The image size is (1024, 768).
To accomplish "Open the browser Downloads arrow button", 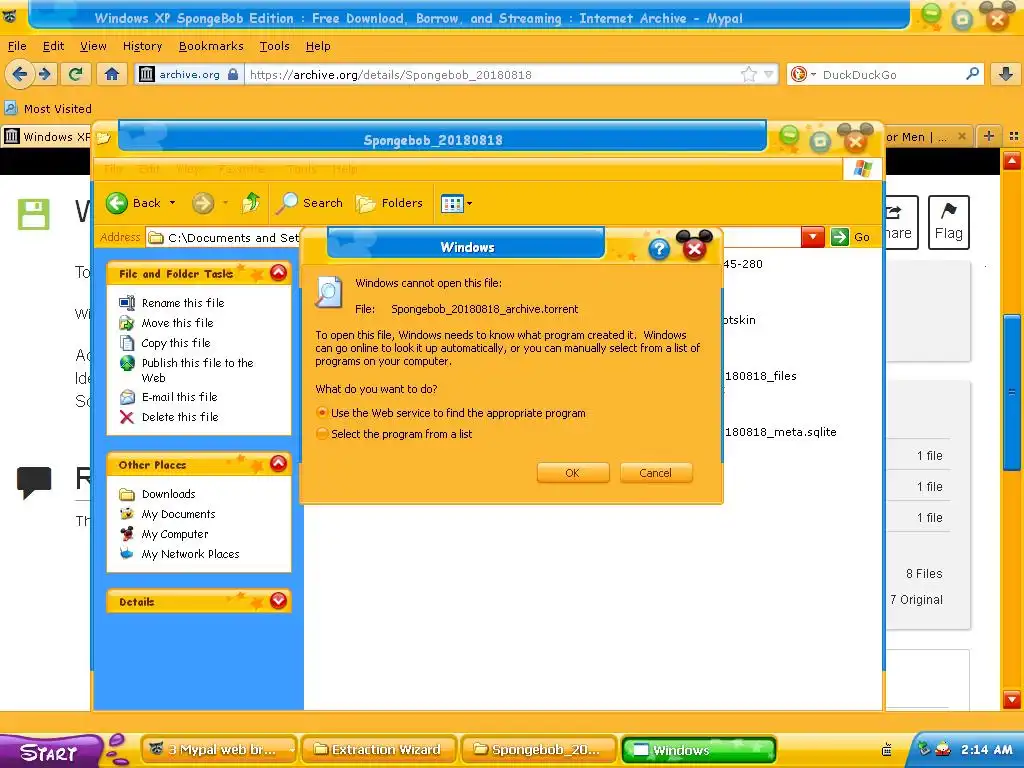I will 1006,74.
